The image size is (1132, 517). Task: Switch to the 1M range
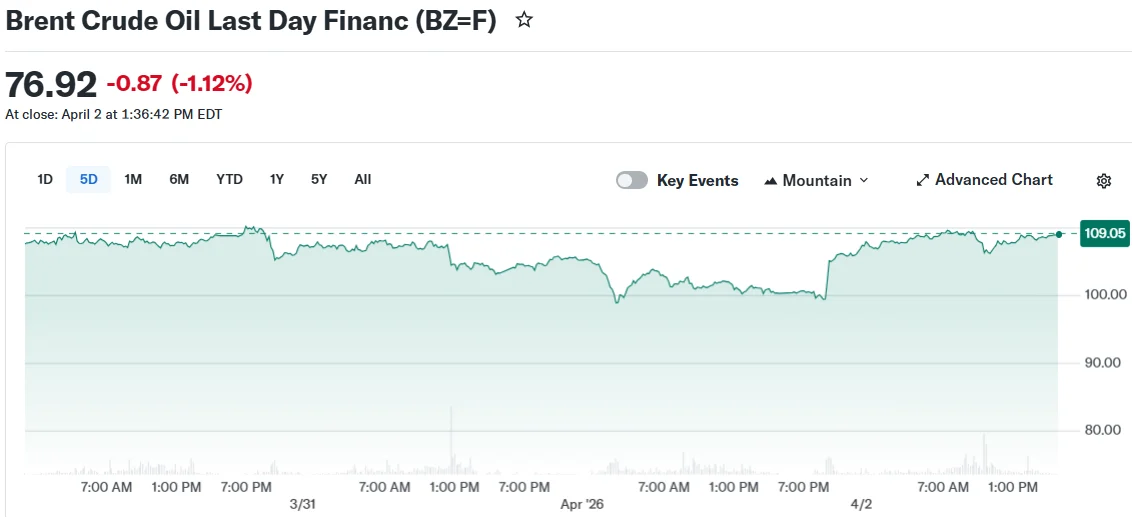[133, 179]
